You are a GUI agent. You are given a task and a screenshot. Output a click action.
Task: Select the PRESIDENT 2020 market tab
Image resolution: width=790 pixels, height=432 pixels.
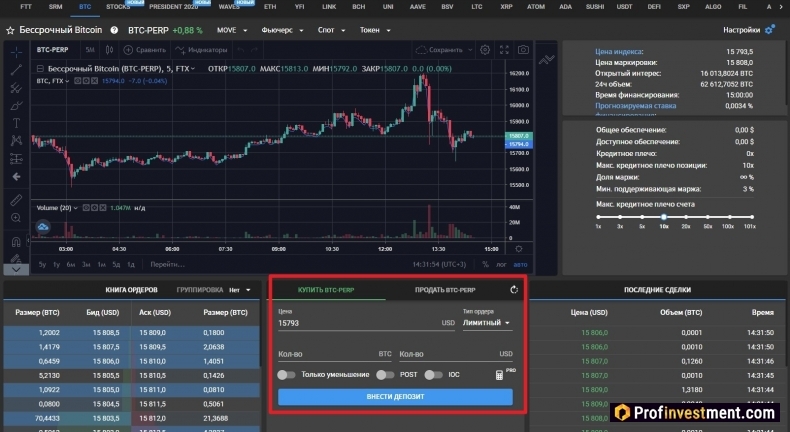173,7
